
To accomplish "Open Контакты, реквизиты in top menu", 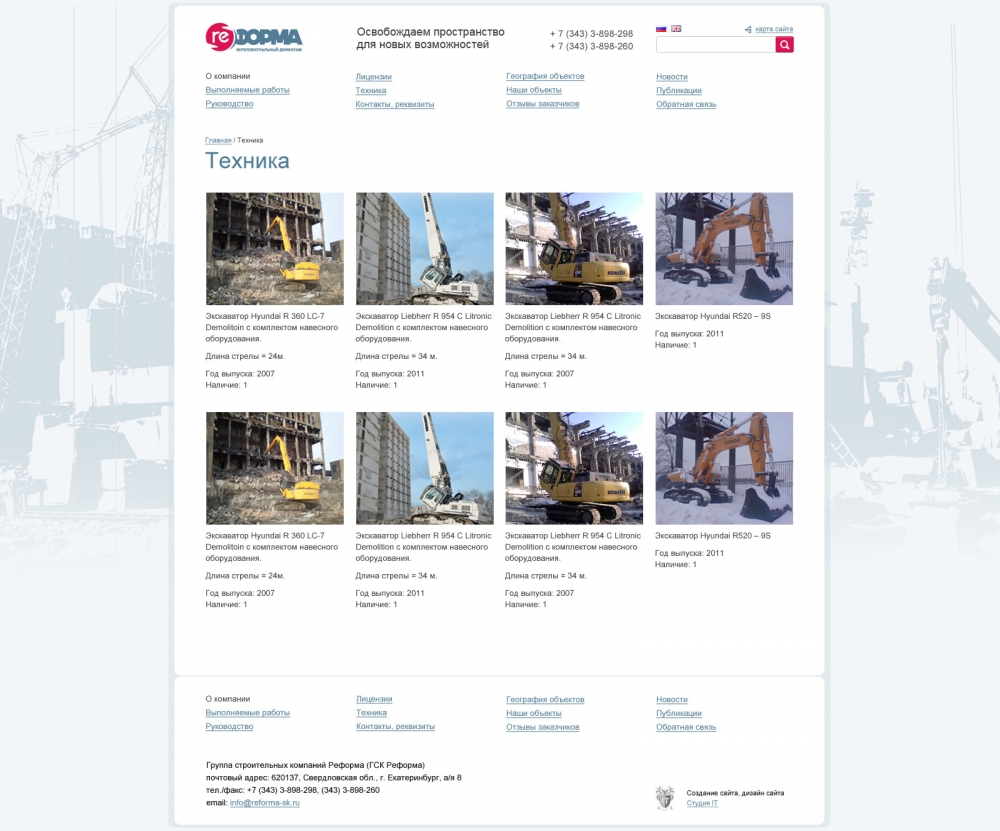I will click(x=395, y=104).
